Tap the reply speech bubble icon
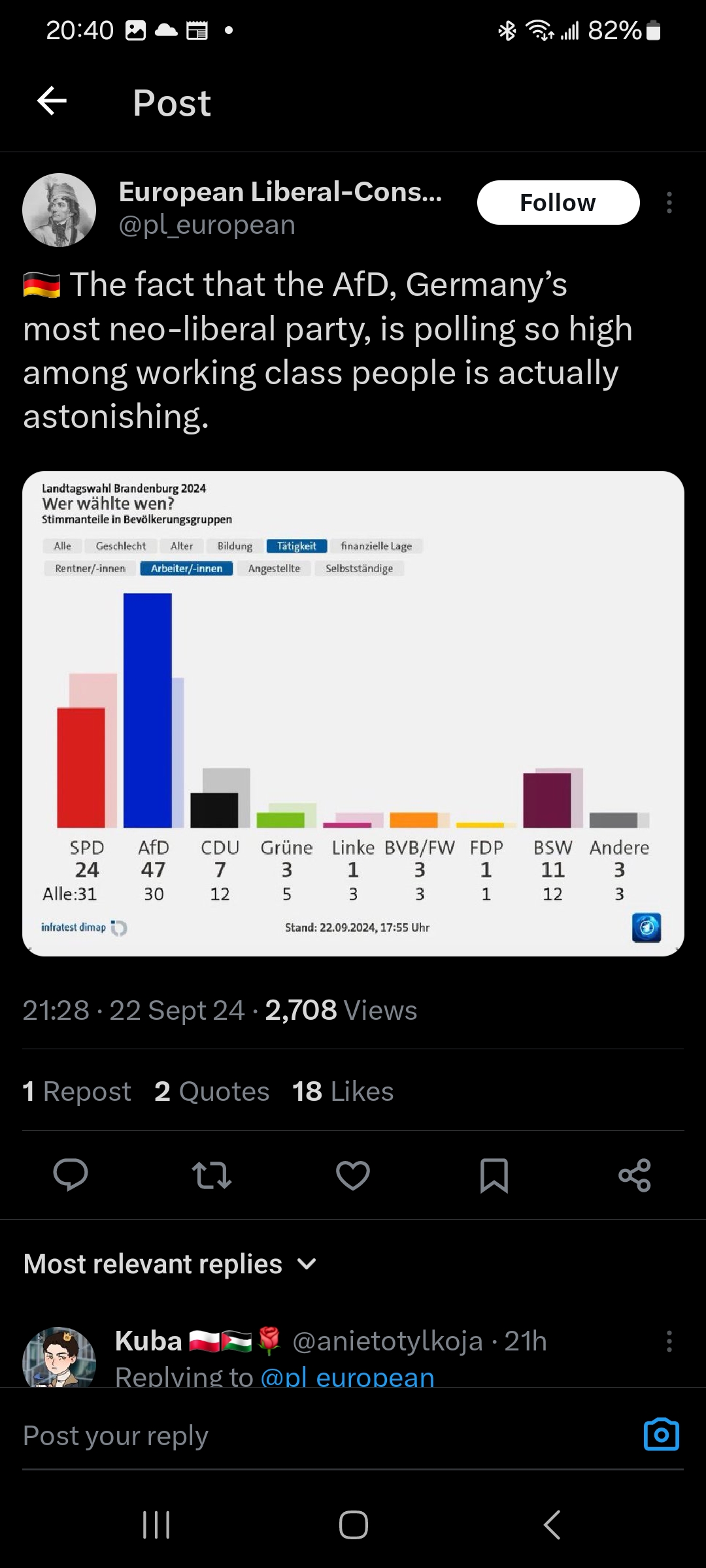The height and width of the screenshot is (1568, 706). pos(71,1175)
